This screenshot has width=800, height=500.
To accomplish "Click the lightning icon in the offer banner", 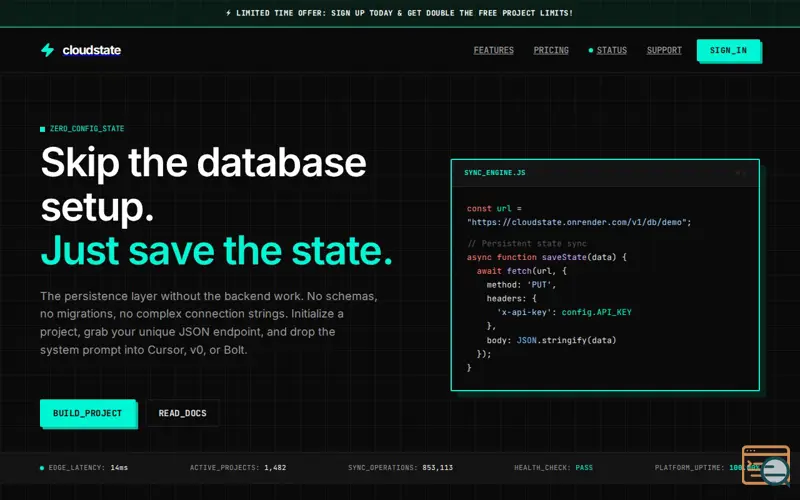I will click(x=229, y=13).
